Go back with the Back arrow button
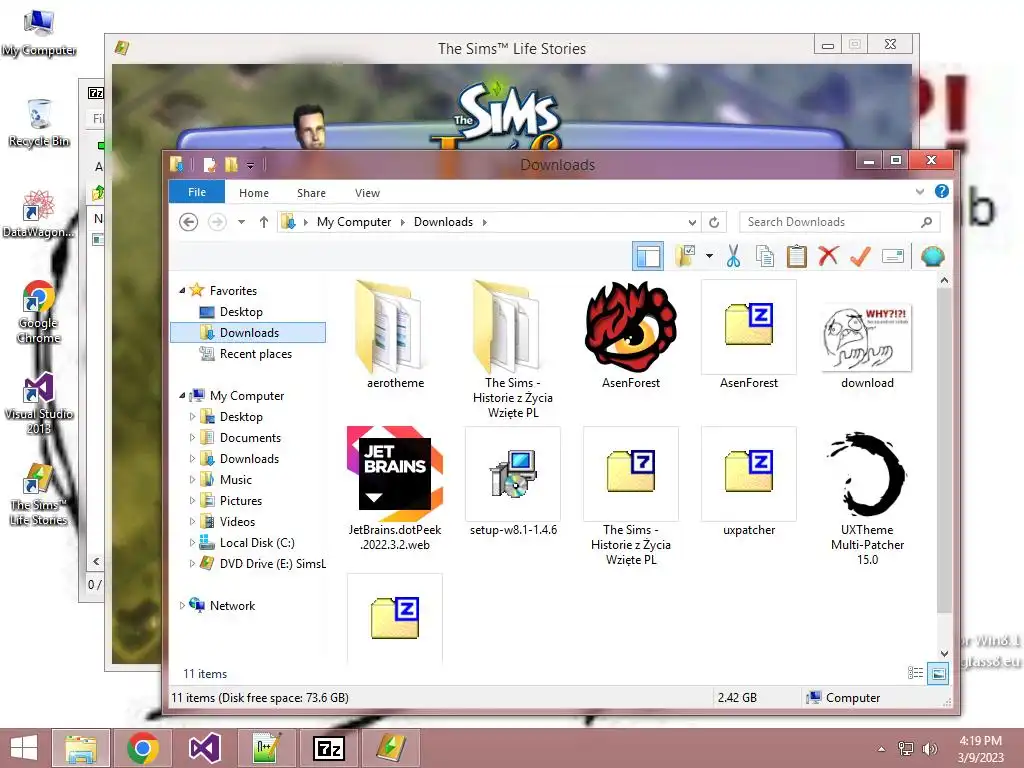 coord(189,222)
